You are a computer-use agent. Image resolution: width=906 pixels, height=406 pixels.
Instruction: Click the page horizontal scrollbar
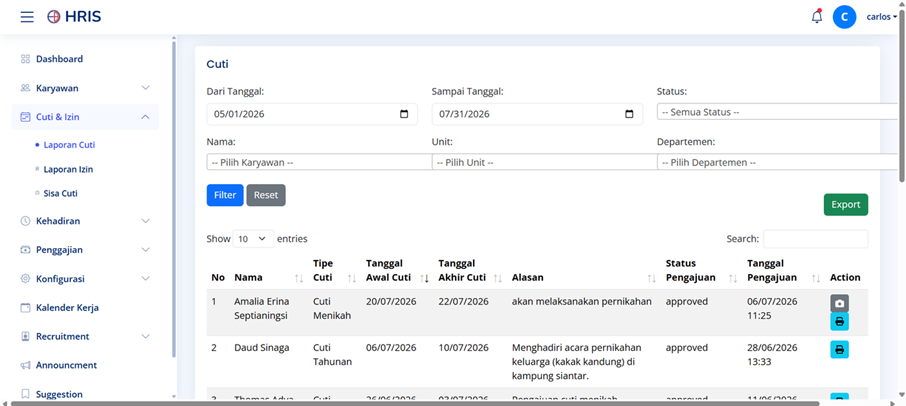(415, 403)
